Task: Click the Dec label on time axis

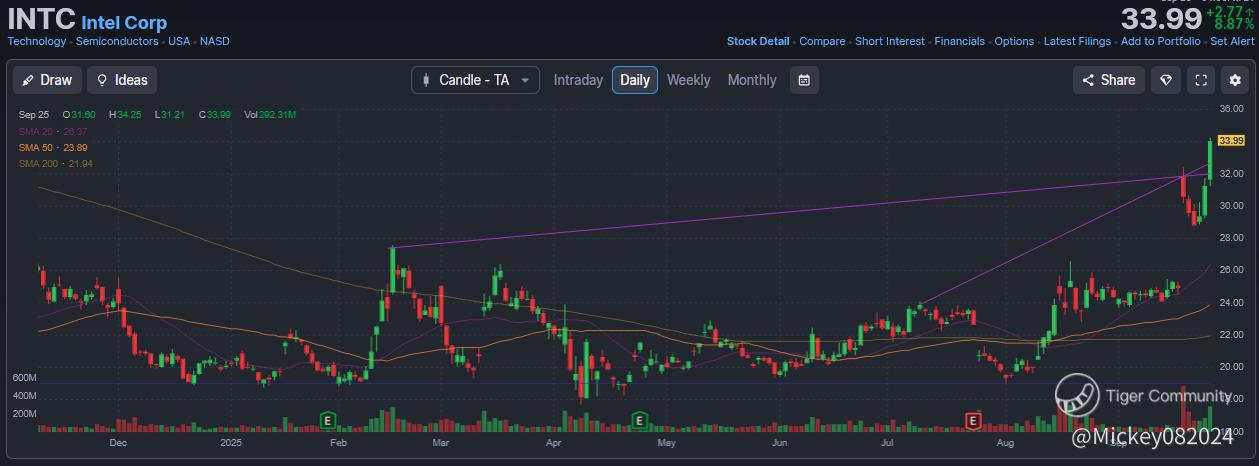Action: (118, 441)
